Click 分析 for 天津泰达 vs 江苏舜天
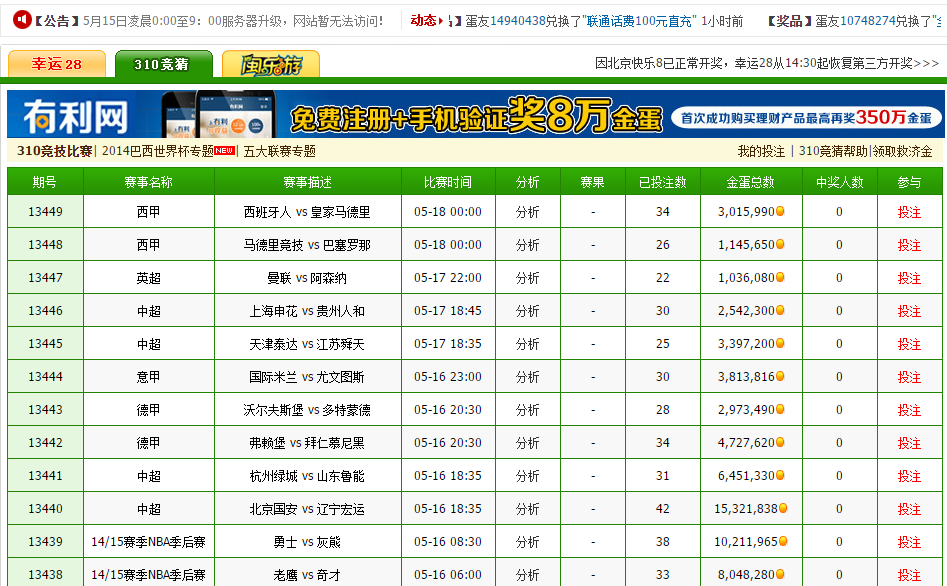 [x=527, y=344]
